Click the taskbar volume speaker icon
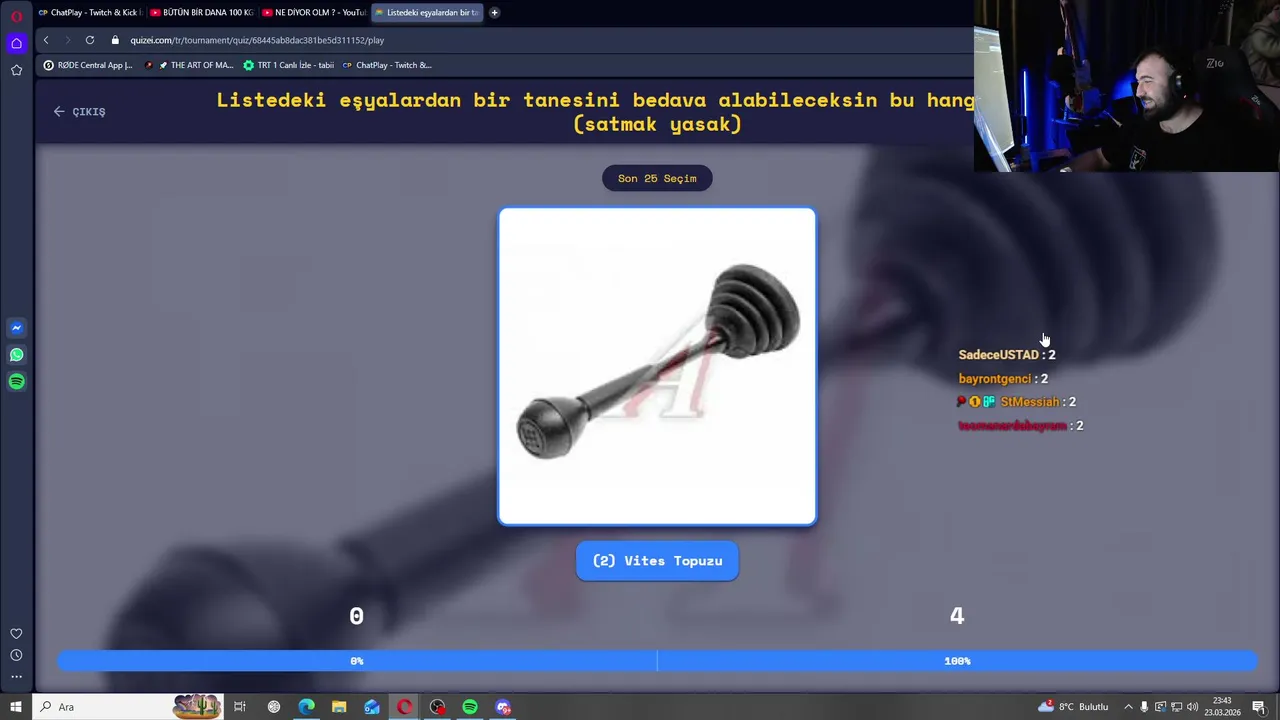This screenshot has height=720, width=1280. (1192, 707)
